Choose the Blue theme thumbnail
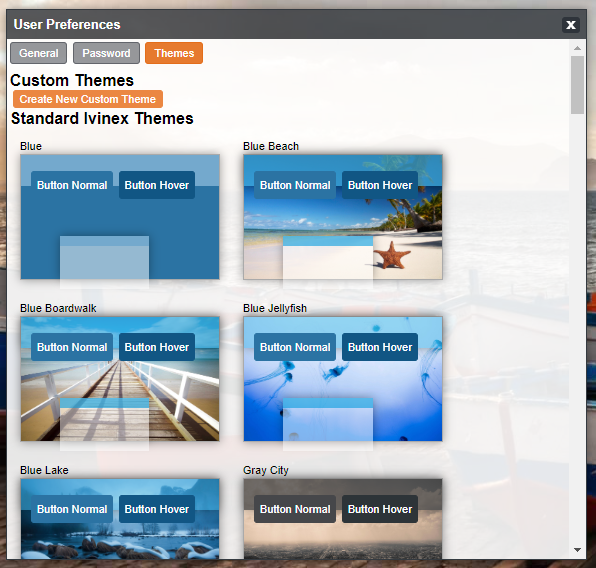596x568 pixels. pos(120,217)
